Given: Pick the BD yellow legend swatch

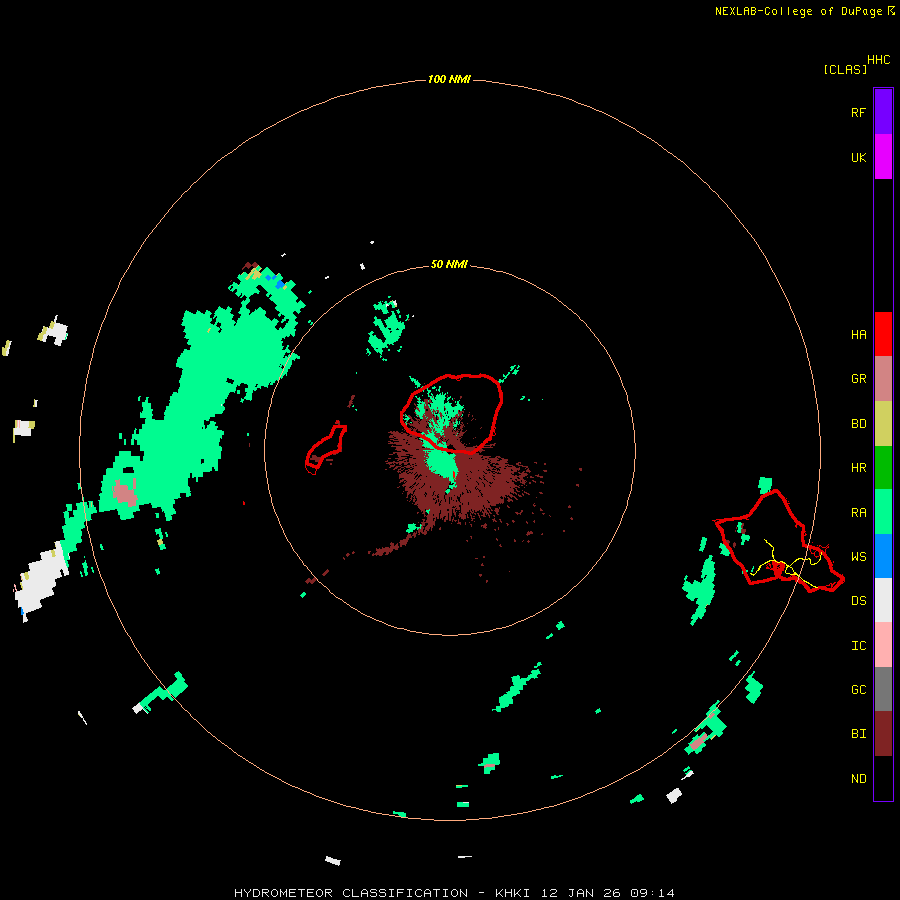Looking at the screenshot, I should point(883,424).
